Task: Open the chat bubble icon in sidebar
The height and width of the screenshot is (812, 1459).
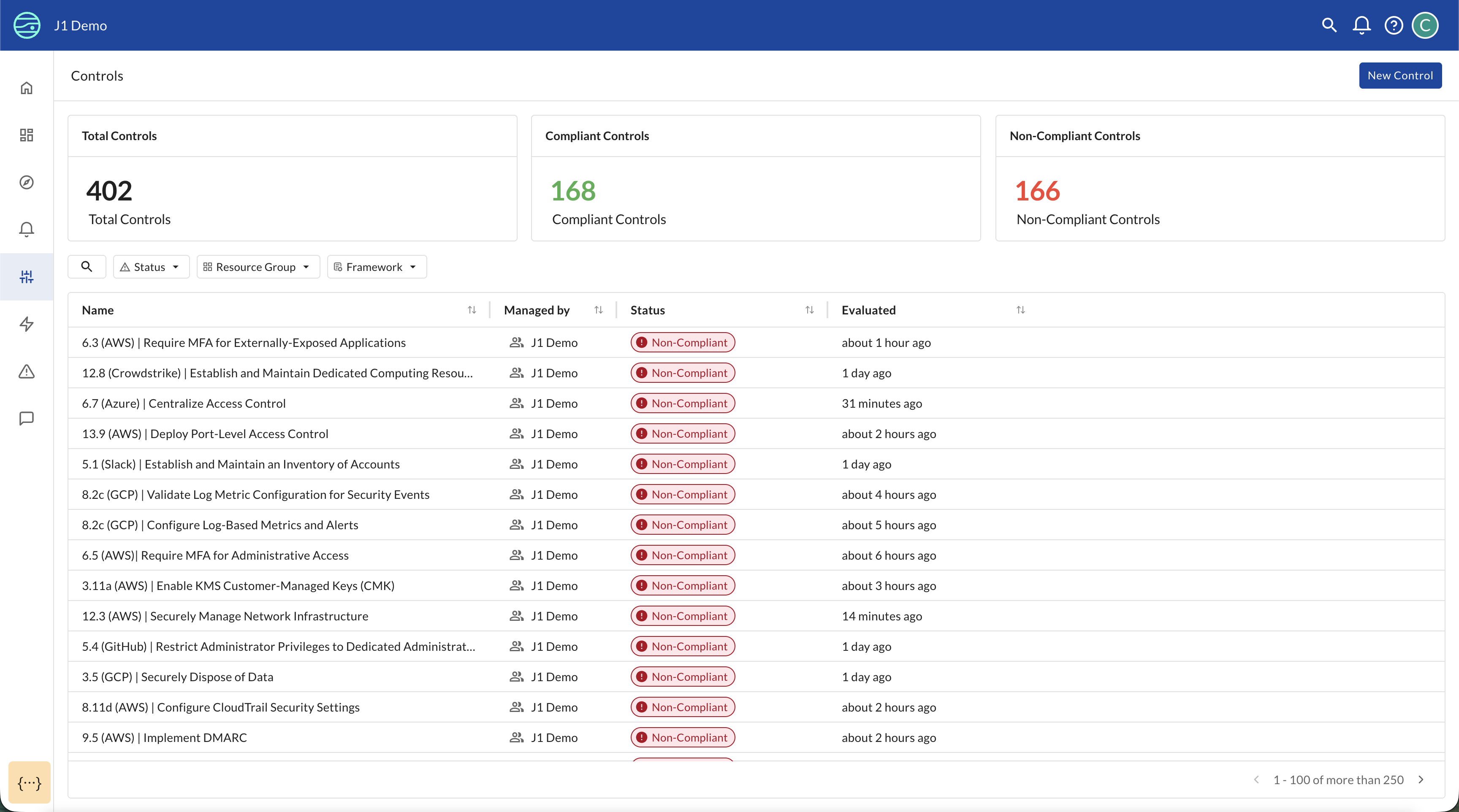Action: coord(27,419)
